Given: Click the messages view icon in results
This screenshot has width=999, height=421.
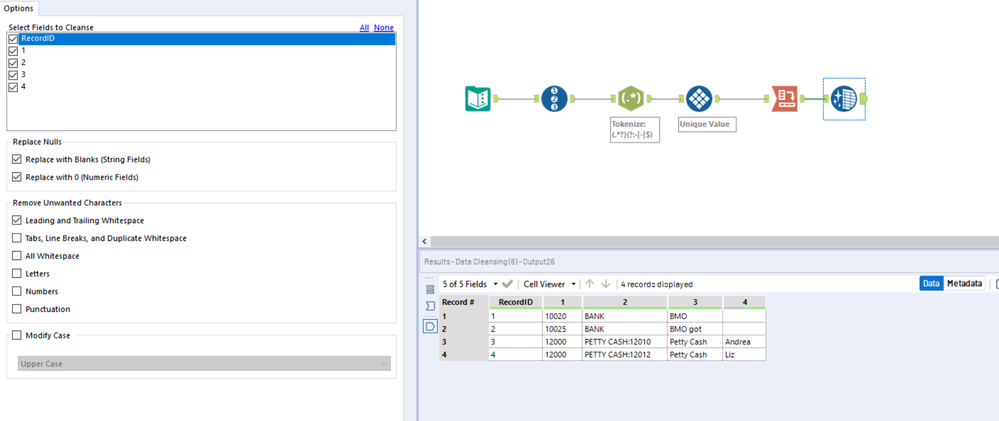Looking at the screenshot, I should coord(429,289).
